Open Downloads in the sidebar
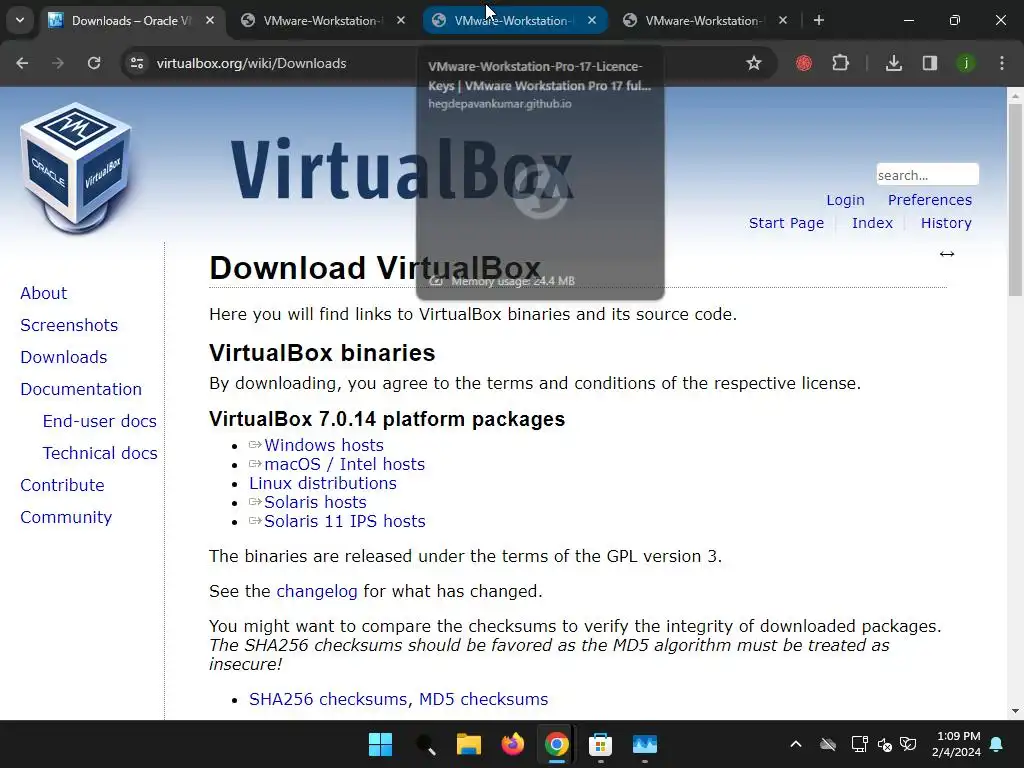The width and height of the screenshot is (1024, 768). coord(63,357)
